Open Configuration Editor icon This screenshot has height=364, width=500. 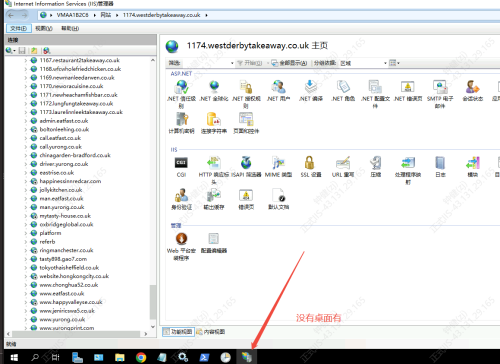pyautogui.click(x=214, y=239)
